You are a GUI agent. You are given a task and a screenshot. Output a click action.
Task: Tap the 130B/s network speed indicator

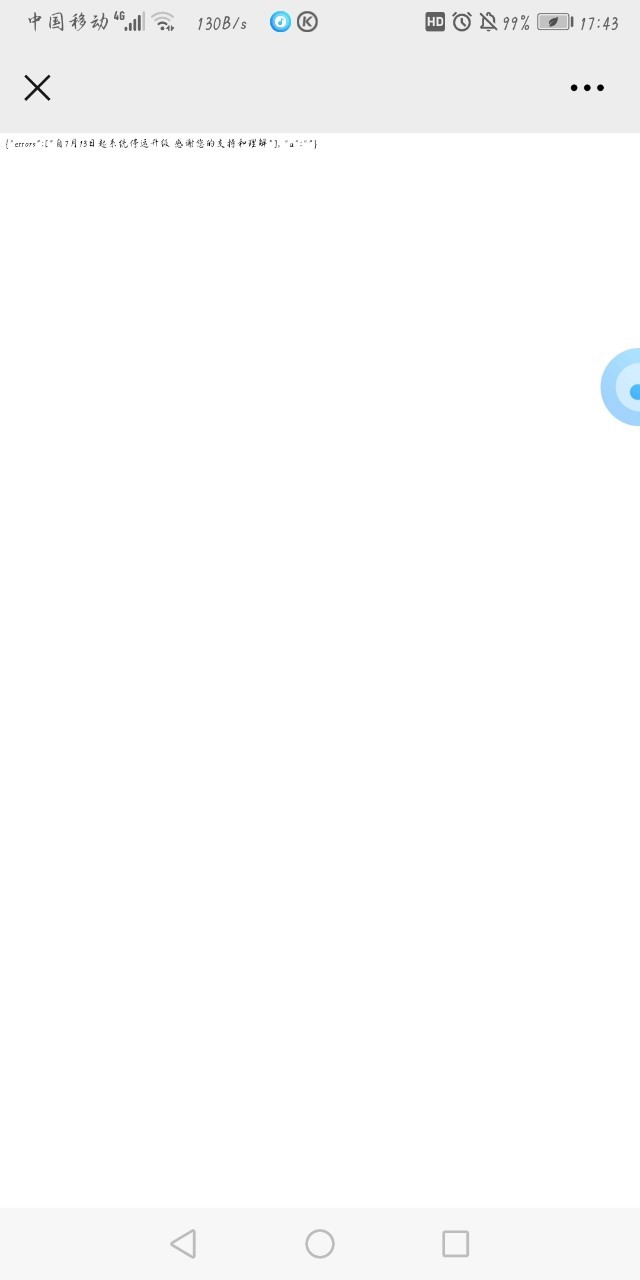pos(222,23)
